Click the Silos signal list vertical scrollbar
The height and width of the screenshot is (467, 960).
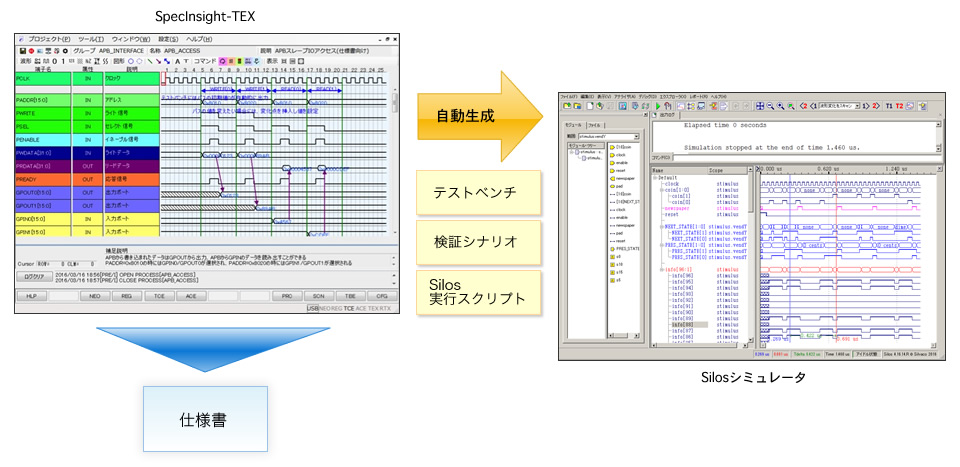751,257
